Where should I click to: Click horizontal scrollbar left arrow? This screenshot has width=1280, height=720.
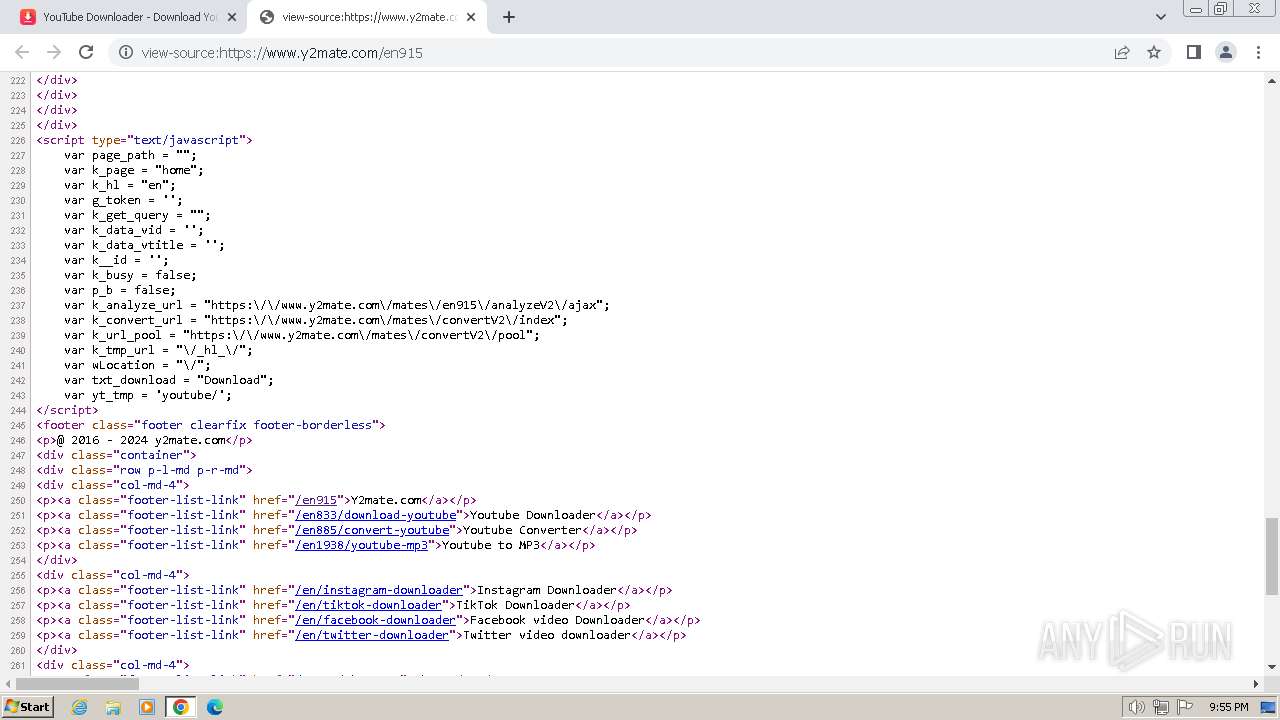click(x=9, y=684)
